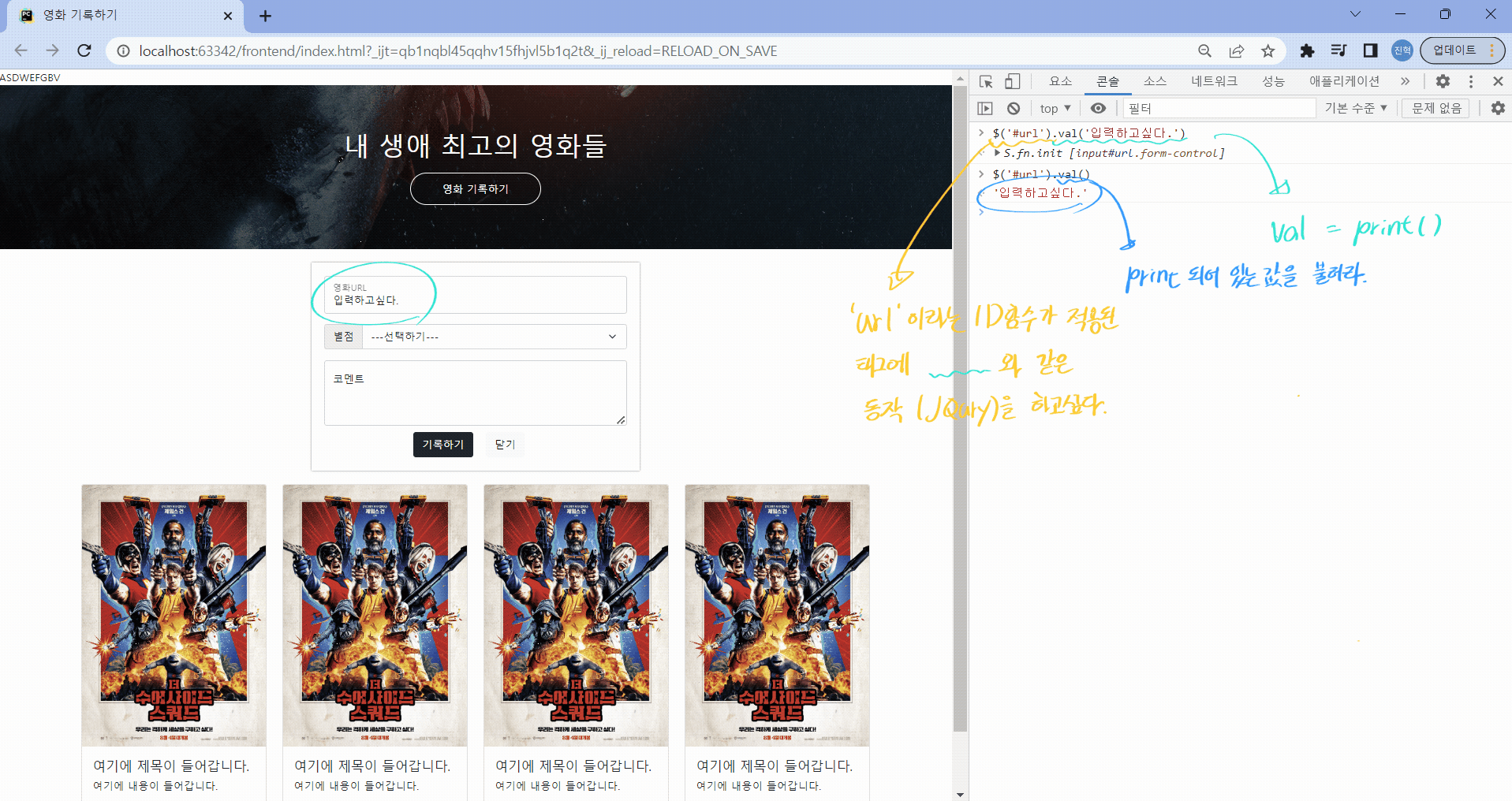Click the address bar URL
The width and height of the screenshot is (1512, 801).
pos(458,51)
